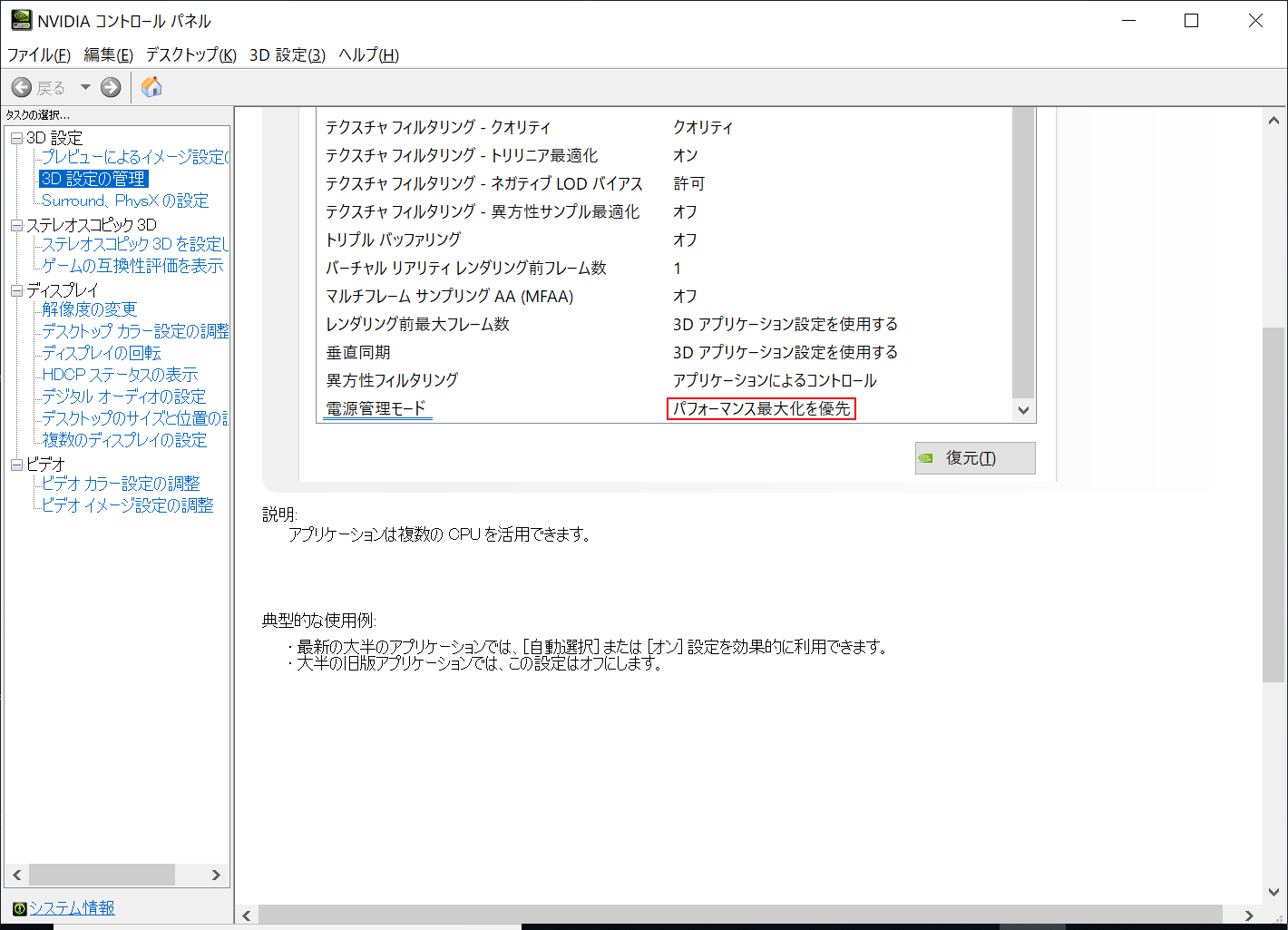Click the back arrow toolbar icon
1288x930 pixels.
[22, 87]
